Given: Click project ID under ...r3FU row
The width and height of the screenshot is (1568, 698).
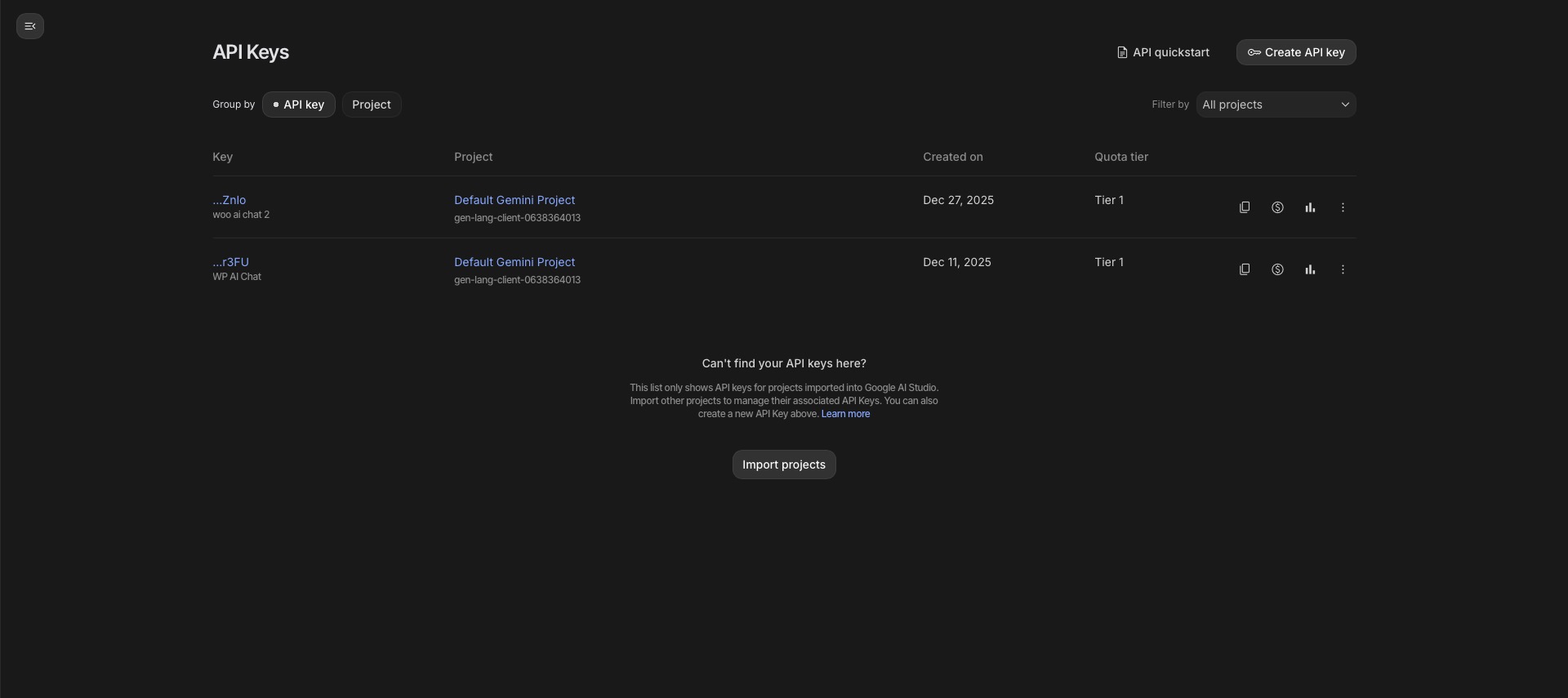Looking at the screenshot, I should [x=517, y=280].
